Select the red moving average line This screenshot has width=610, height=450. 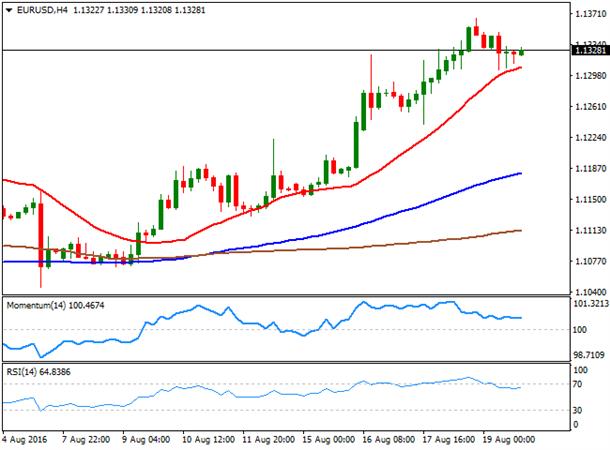coord(389,162)
